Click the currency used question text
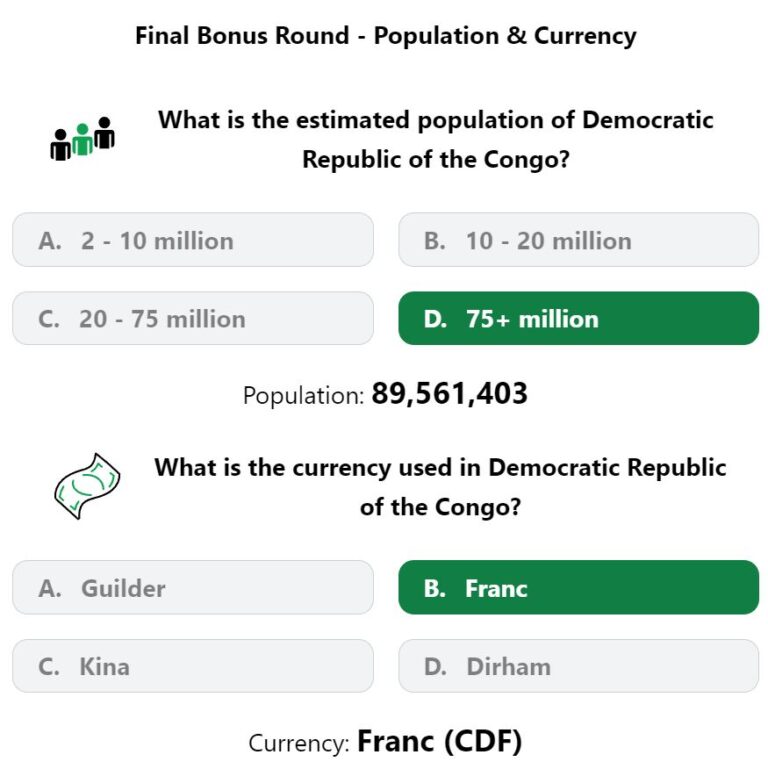The width and height of the screenshot is (768, 769). point(440,487)
